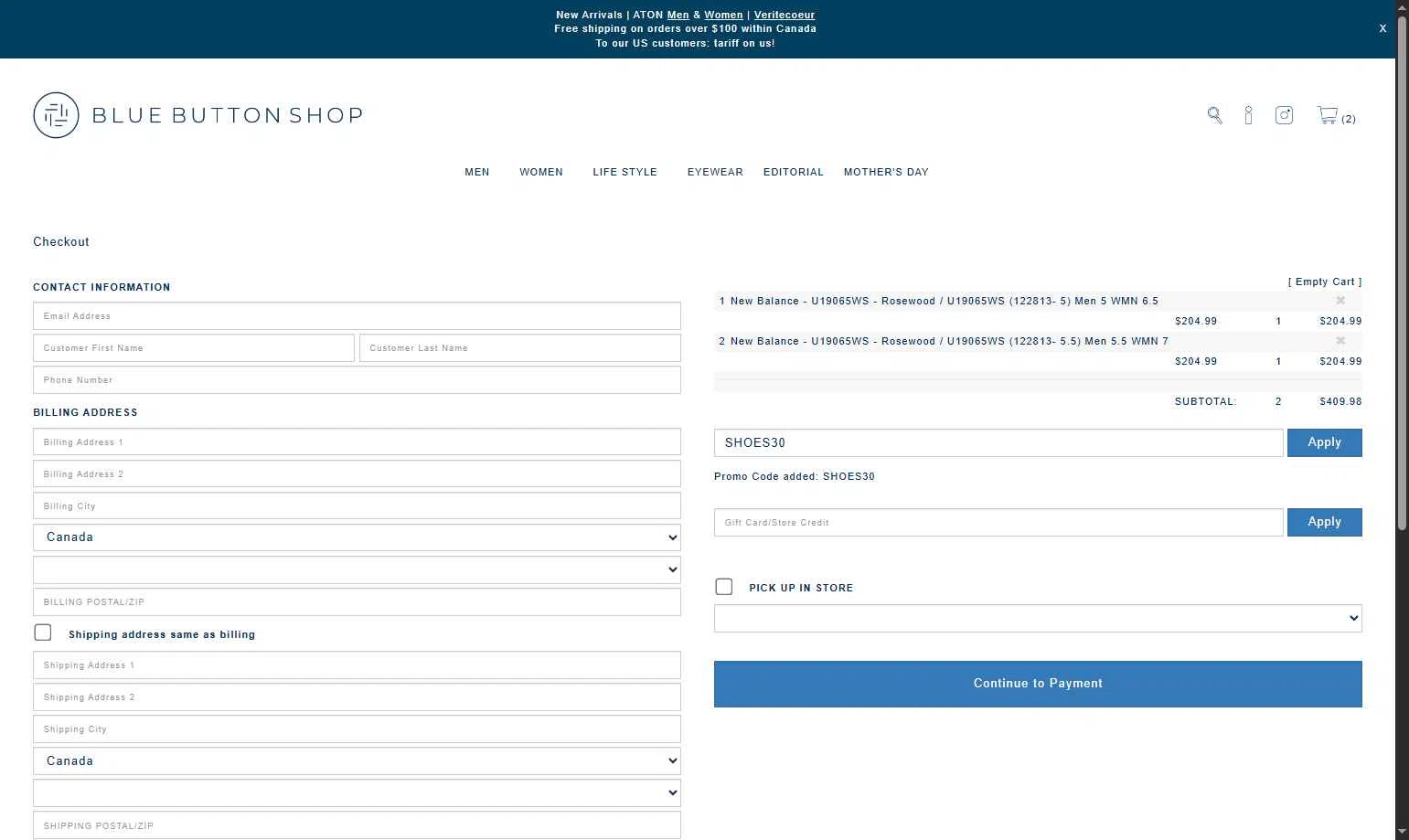Click the 'Promo Code added: SHOES30' message
Screen dimensions: 1409x840
[x=795, y=476]
